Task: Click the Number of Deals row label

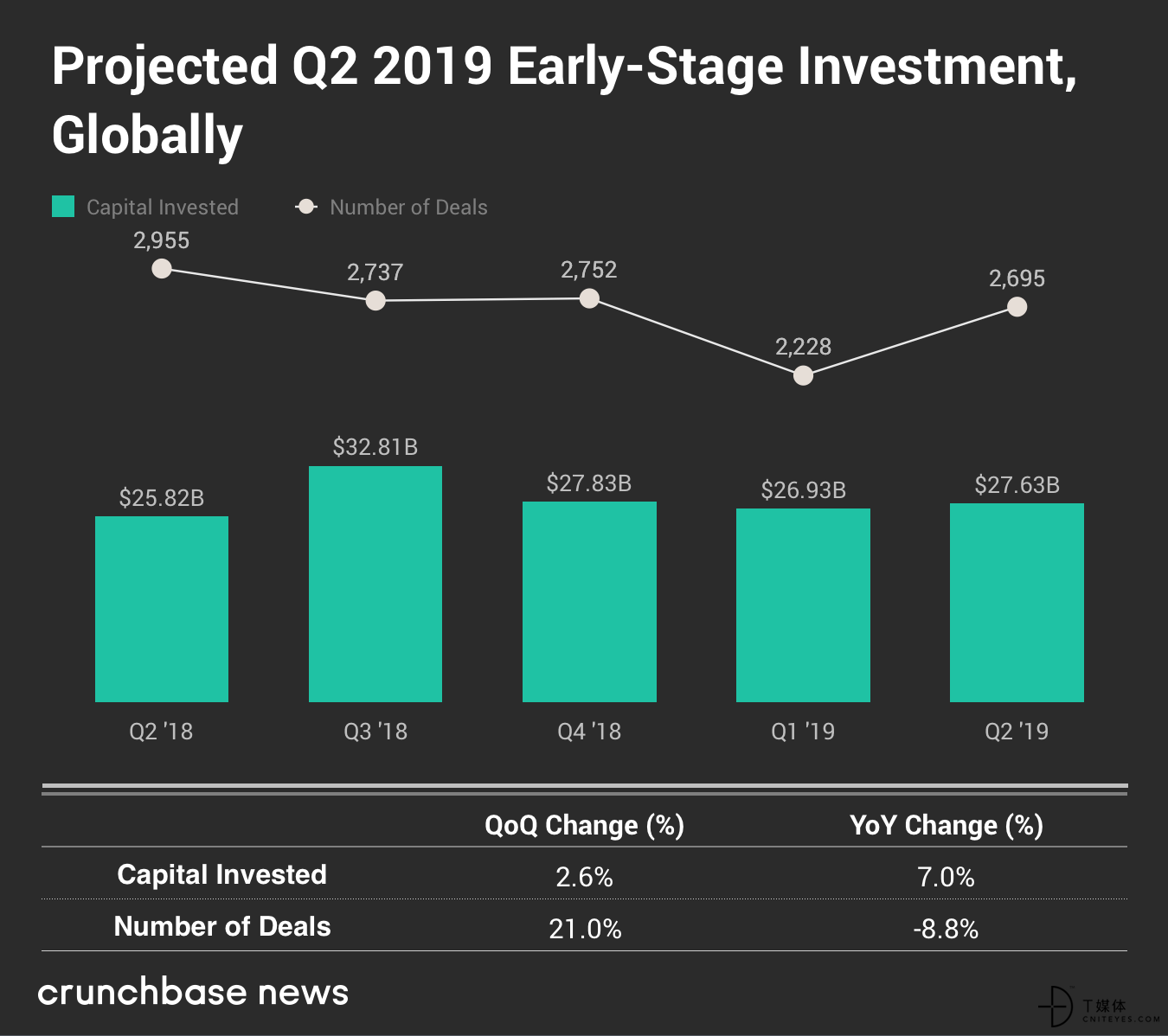Action: pos(222,926)
